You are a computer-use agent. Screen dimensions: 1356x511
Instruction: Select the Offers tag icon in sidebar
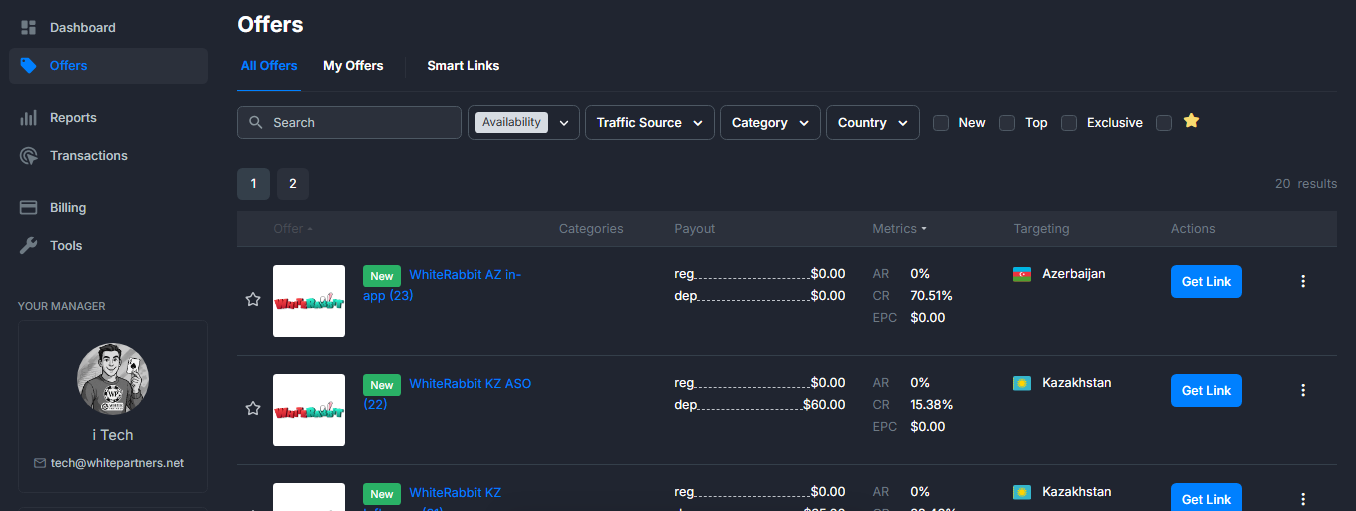pos(28,65)
